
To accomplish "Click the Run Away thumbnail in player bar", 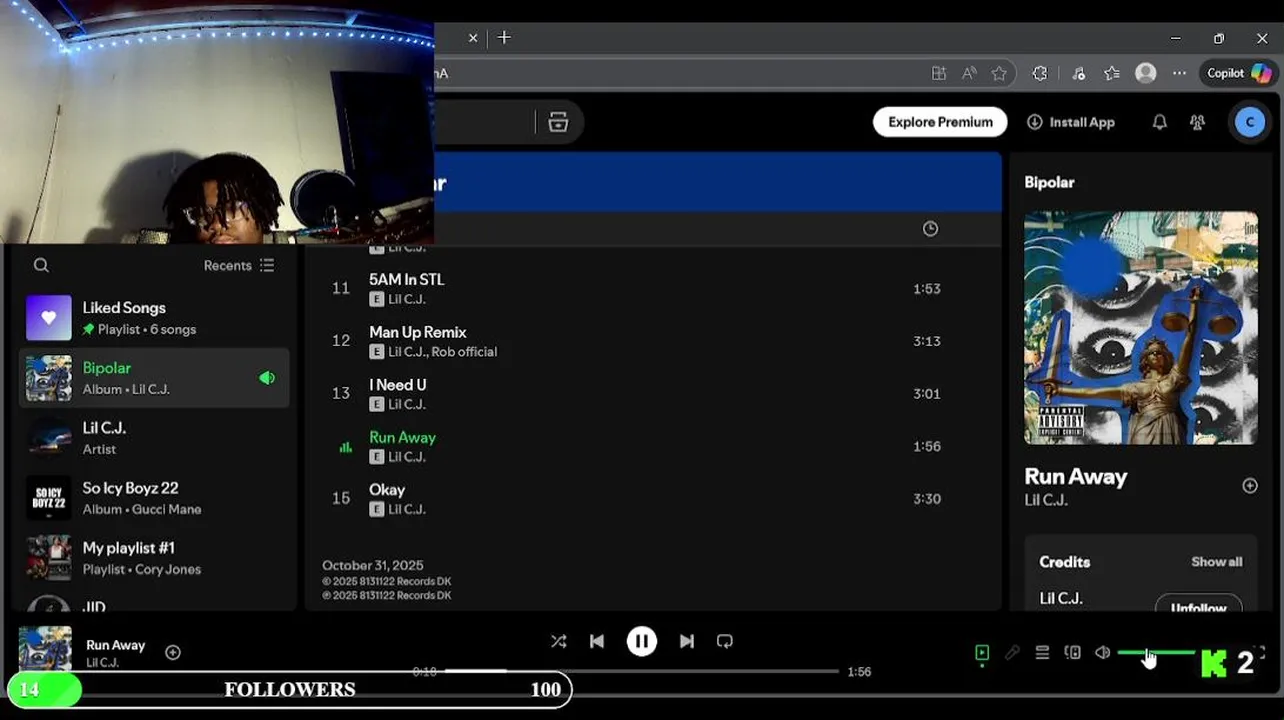I will point(45,648).
